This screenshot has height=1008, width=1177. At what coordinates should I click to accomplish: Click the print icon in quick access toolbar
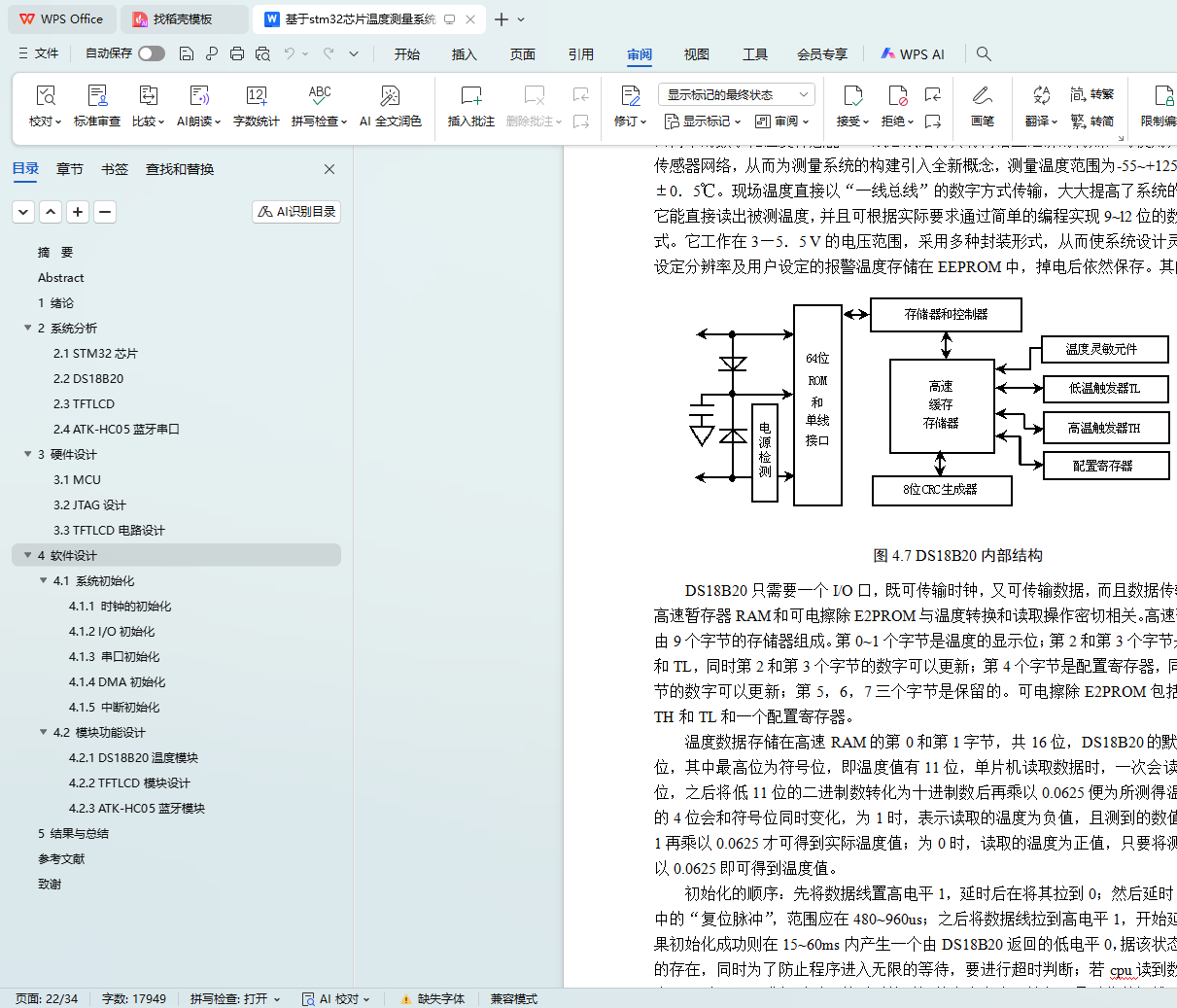click(237, 54)
